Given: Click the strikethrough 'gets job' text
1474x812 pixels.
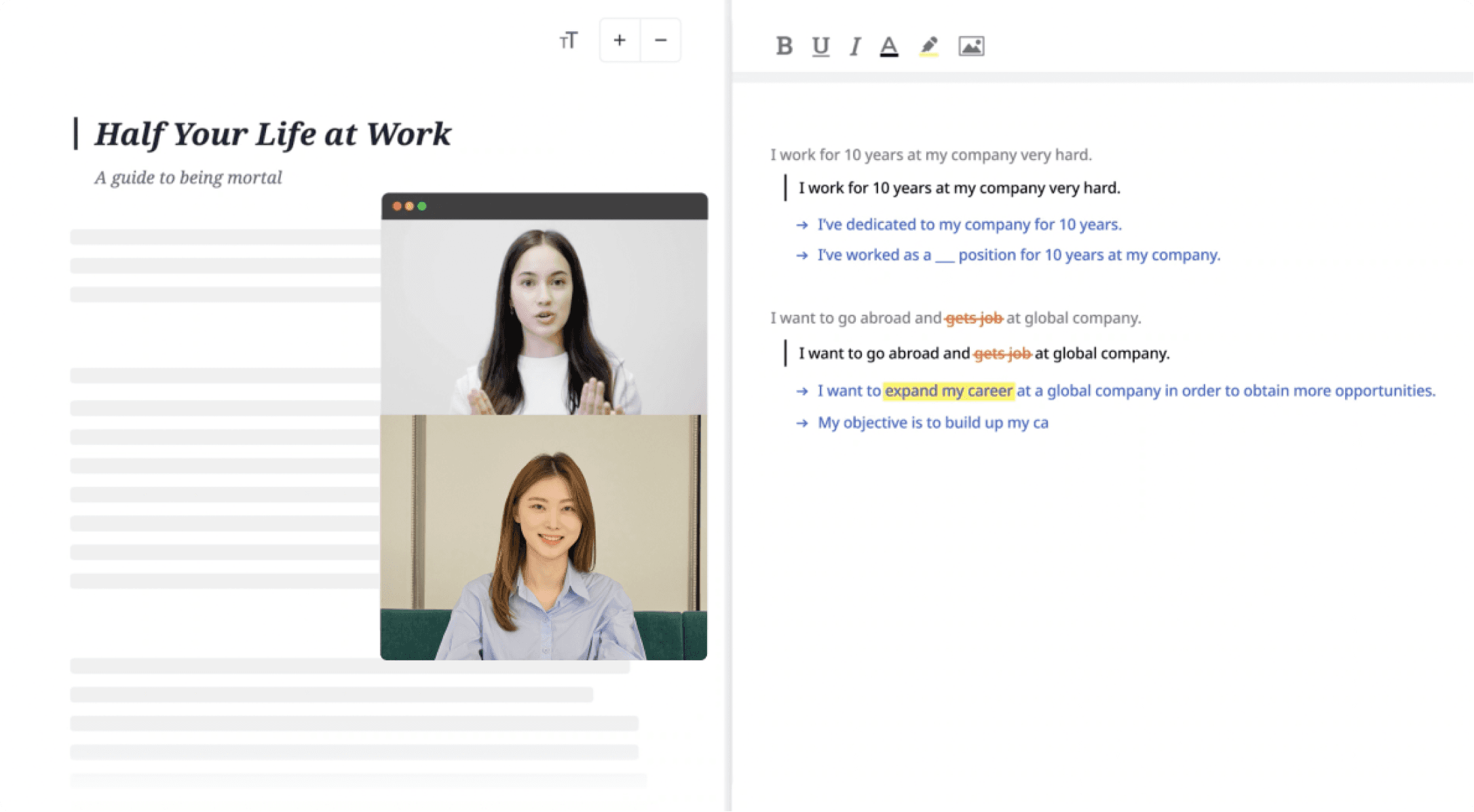Looking at the screenshot, I should [x=1002, y=353].
